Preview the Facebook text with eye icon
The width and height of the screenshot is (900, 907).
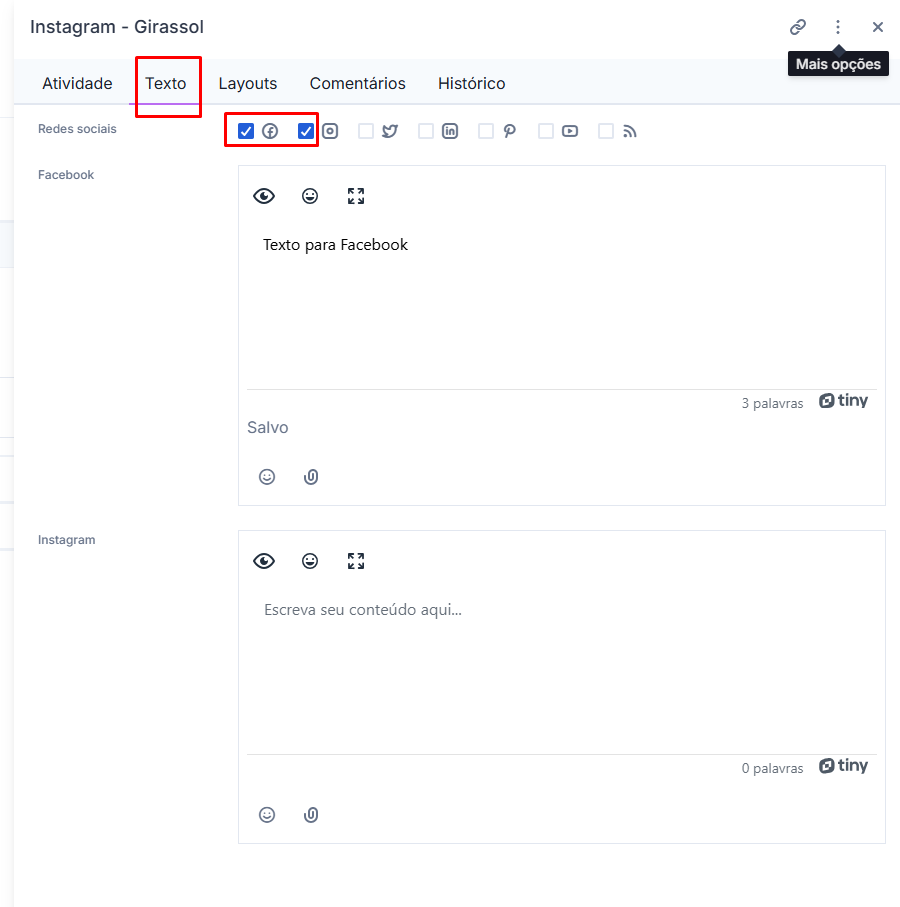pos(264,196)
